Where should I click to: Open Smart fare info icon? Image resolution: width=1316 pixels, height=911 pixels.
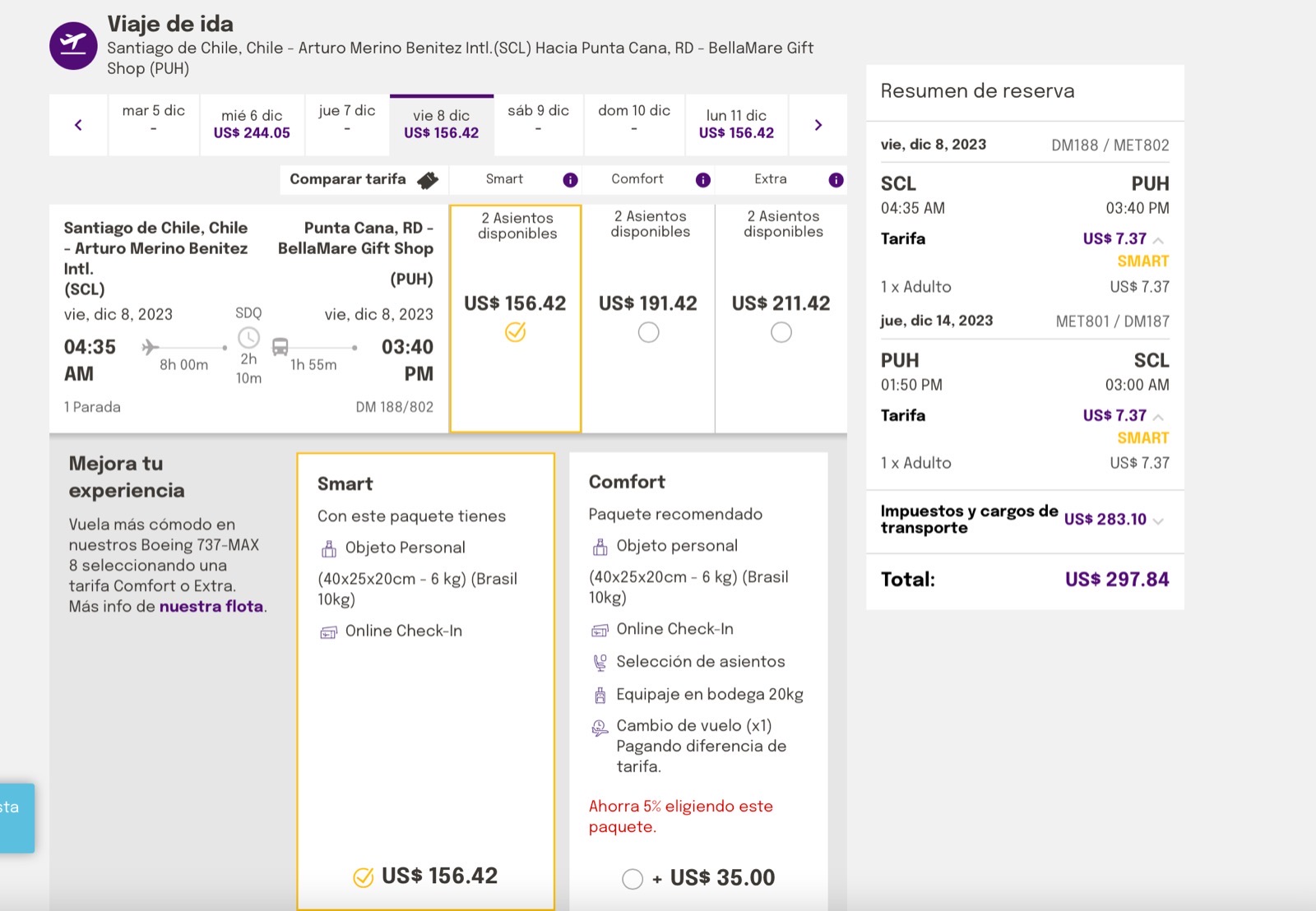click(570, 180)
